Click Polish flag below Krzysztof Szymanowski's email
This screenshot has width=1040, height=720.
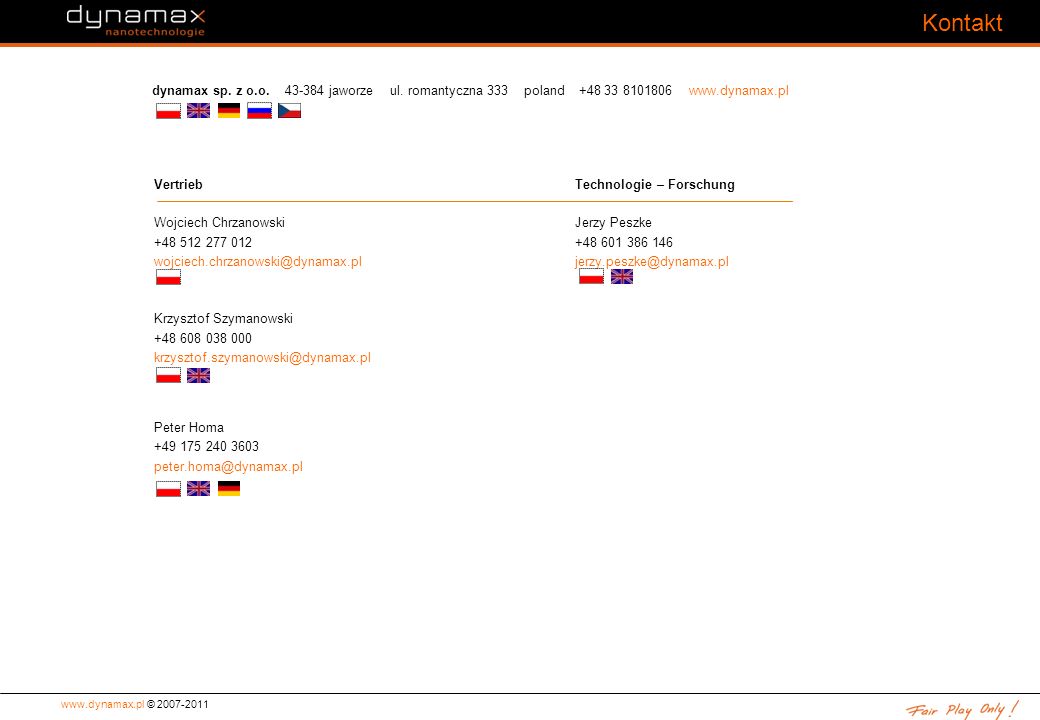(x=168, y=375)
